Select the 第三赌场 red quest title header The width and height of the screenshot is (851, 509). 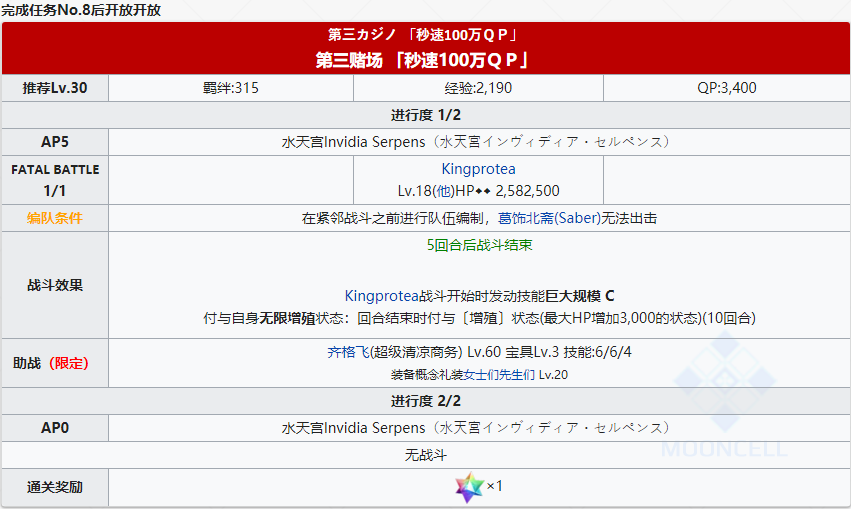[x=422, y=60]
